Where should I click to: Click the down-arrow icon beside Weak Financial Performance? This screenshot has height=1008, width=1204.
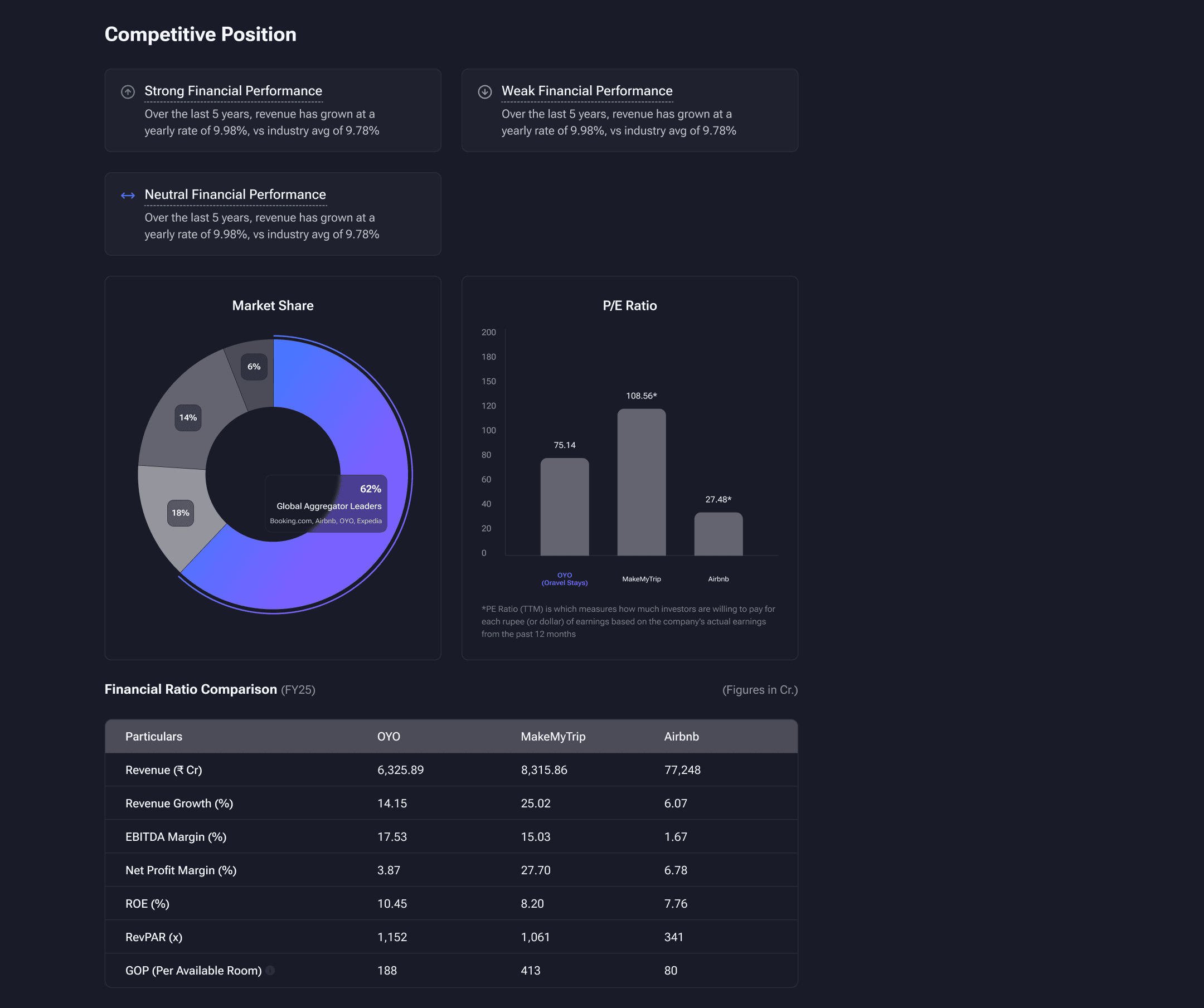click(485, 92)
